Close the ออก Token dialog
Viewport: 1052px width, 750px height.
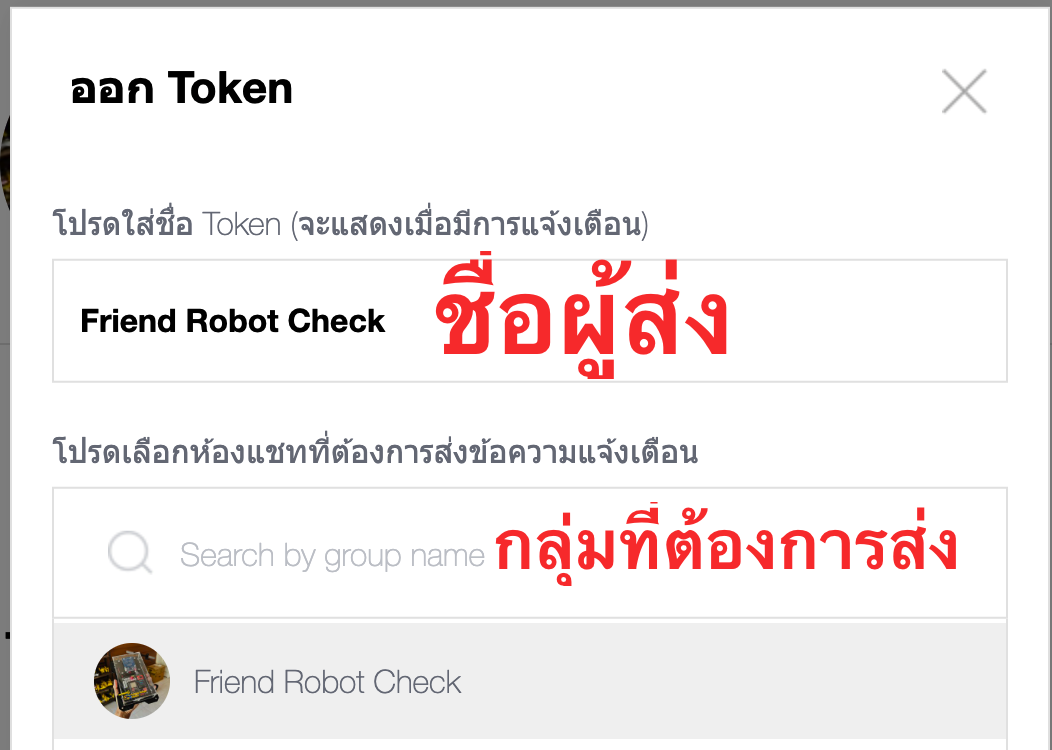pyautogui.click(x=964, y=91)
